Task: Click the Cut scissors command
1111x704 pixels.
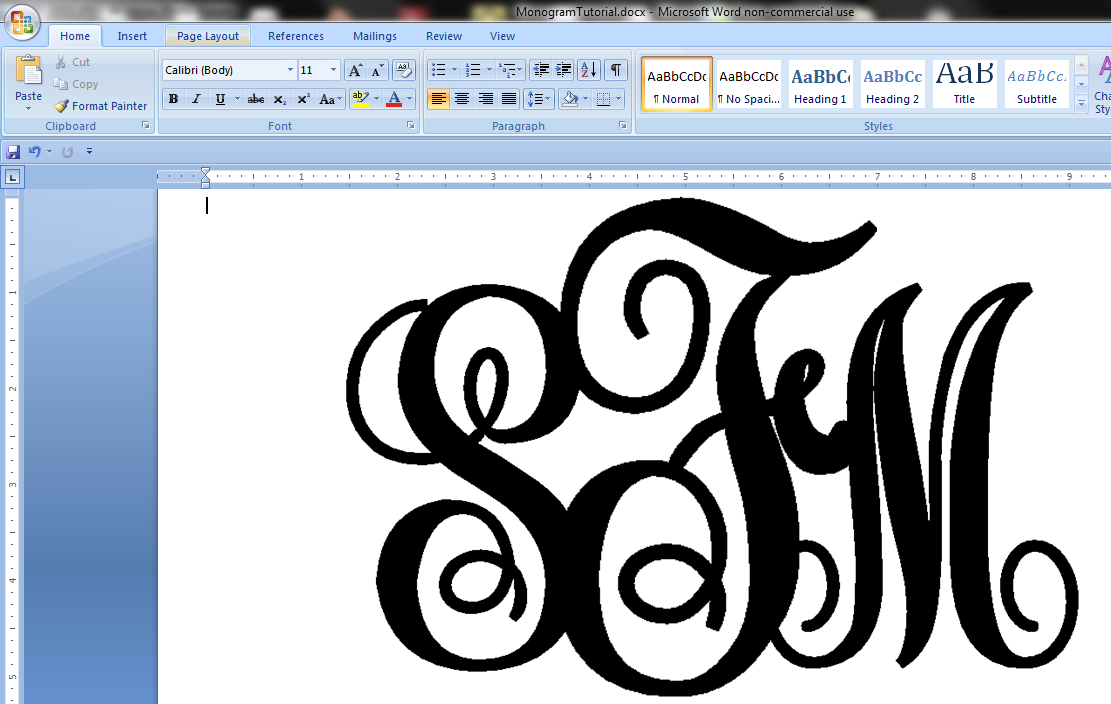Action: tap(72, 62)
